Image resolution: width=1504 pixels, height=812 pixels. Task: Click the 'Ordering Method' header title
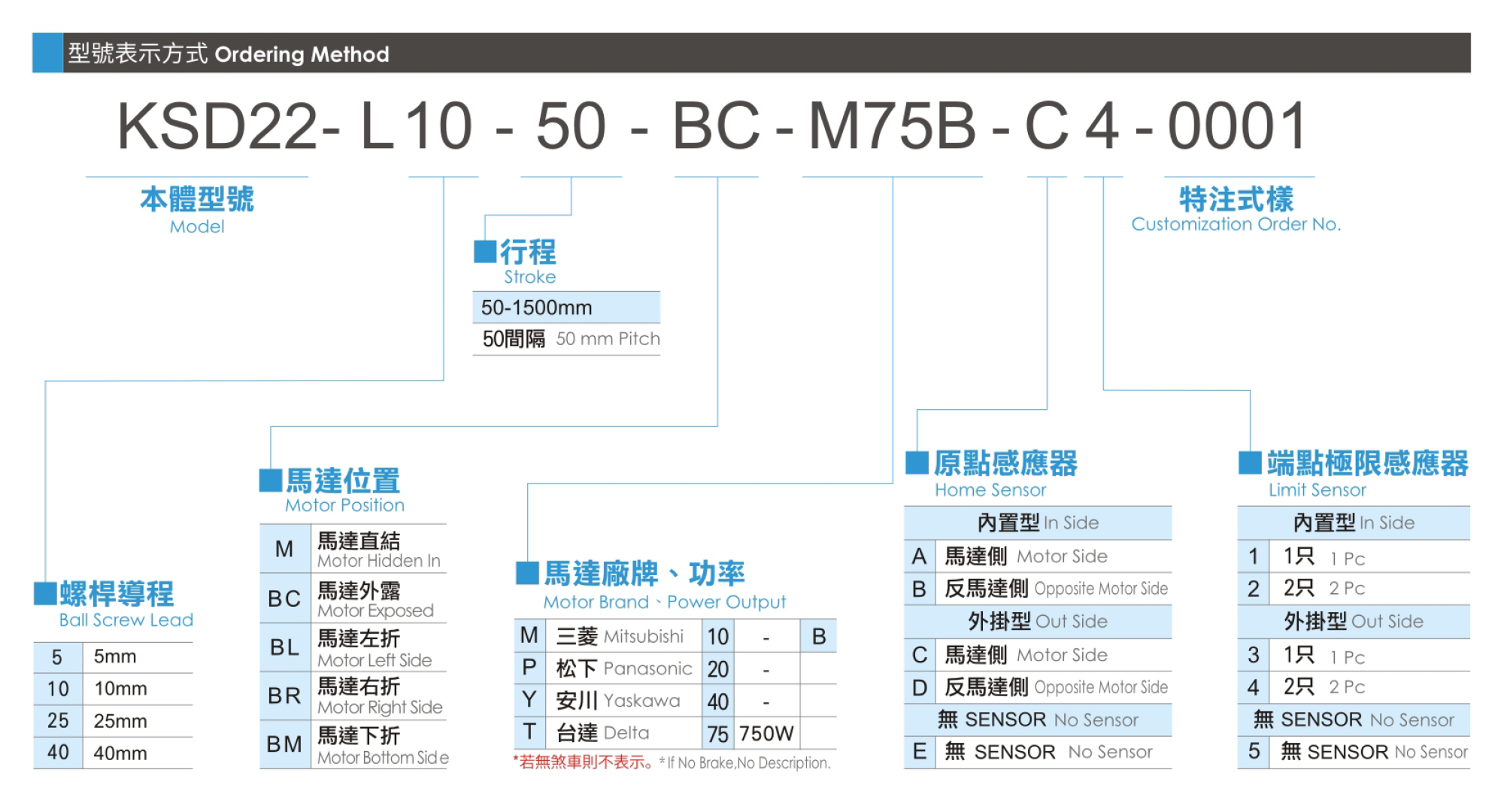302,54
